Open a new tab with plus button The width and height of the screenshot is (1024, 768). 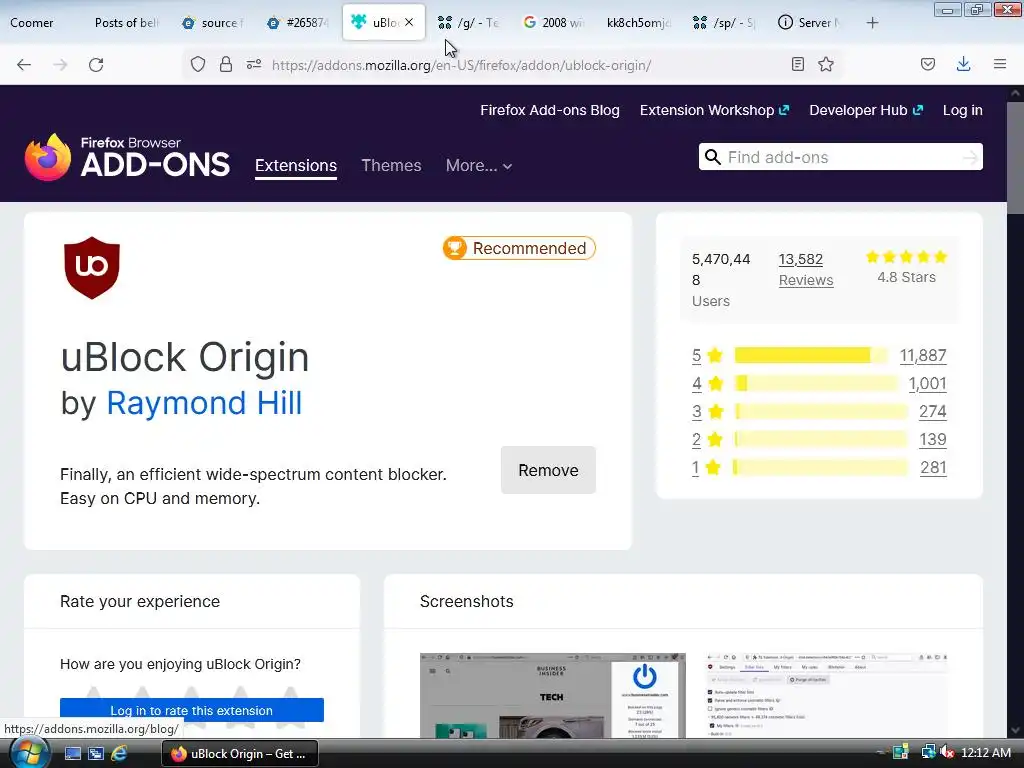pyautogui.click(x=872, y=23)
